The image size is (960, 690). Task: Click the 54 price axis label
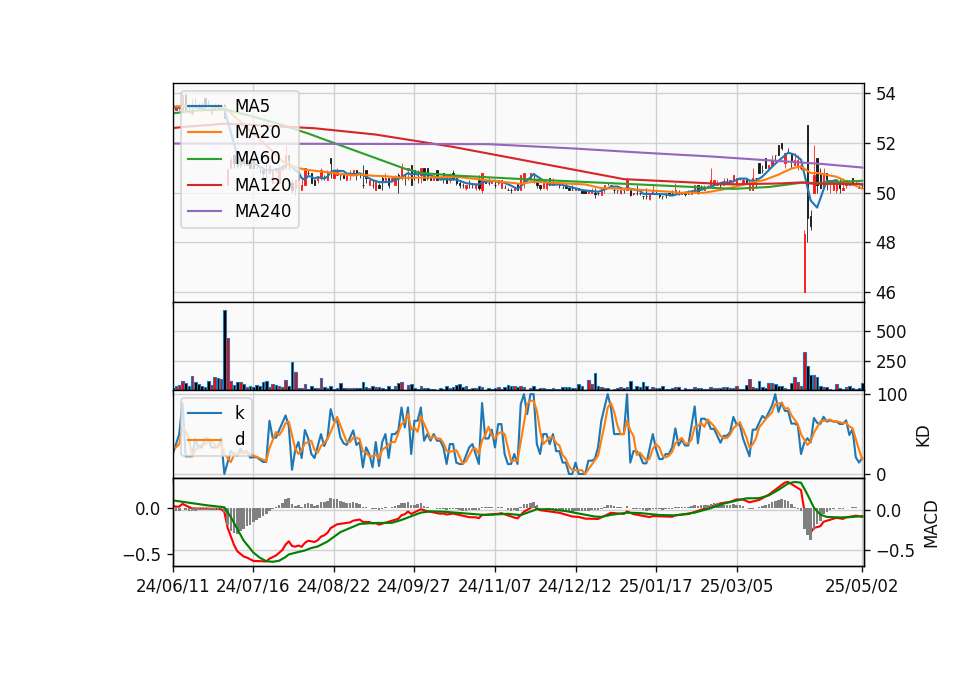pyautogui.click(x=885, y=94)
